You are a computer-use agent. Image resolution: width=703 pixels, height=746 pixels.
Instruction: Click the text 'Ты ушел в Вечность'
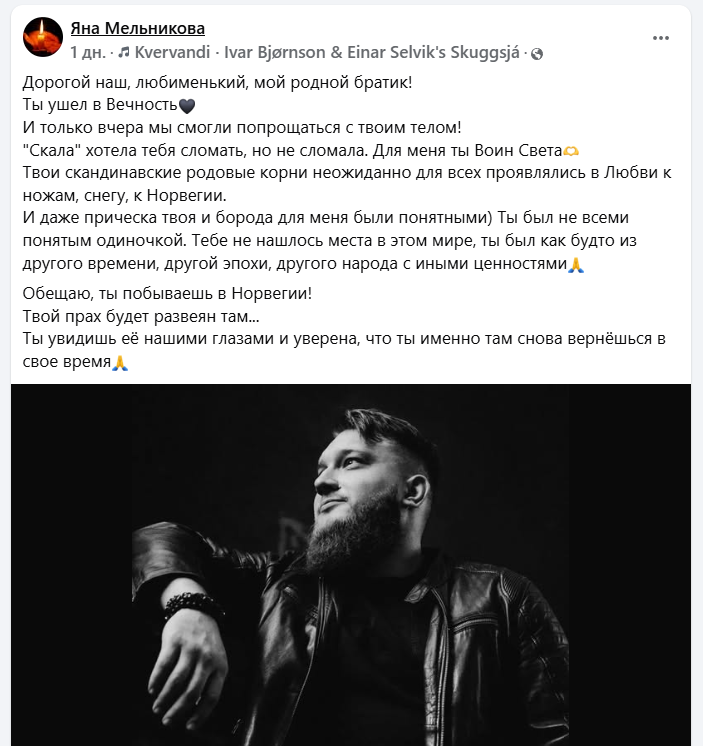pos(100,105)
